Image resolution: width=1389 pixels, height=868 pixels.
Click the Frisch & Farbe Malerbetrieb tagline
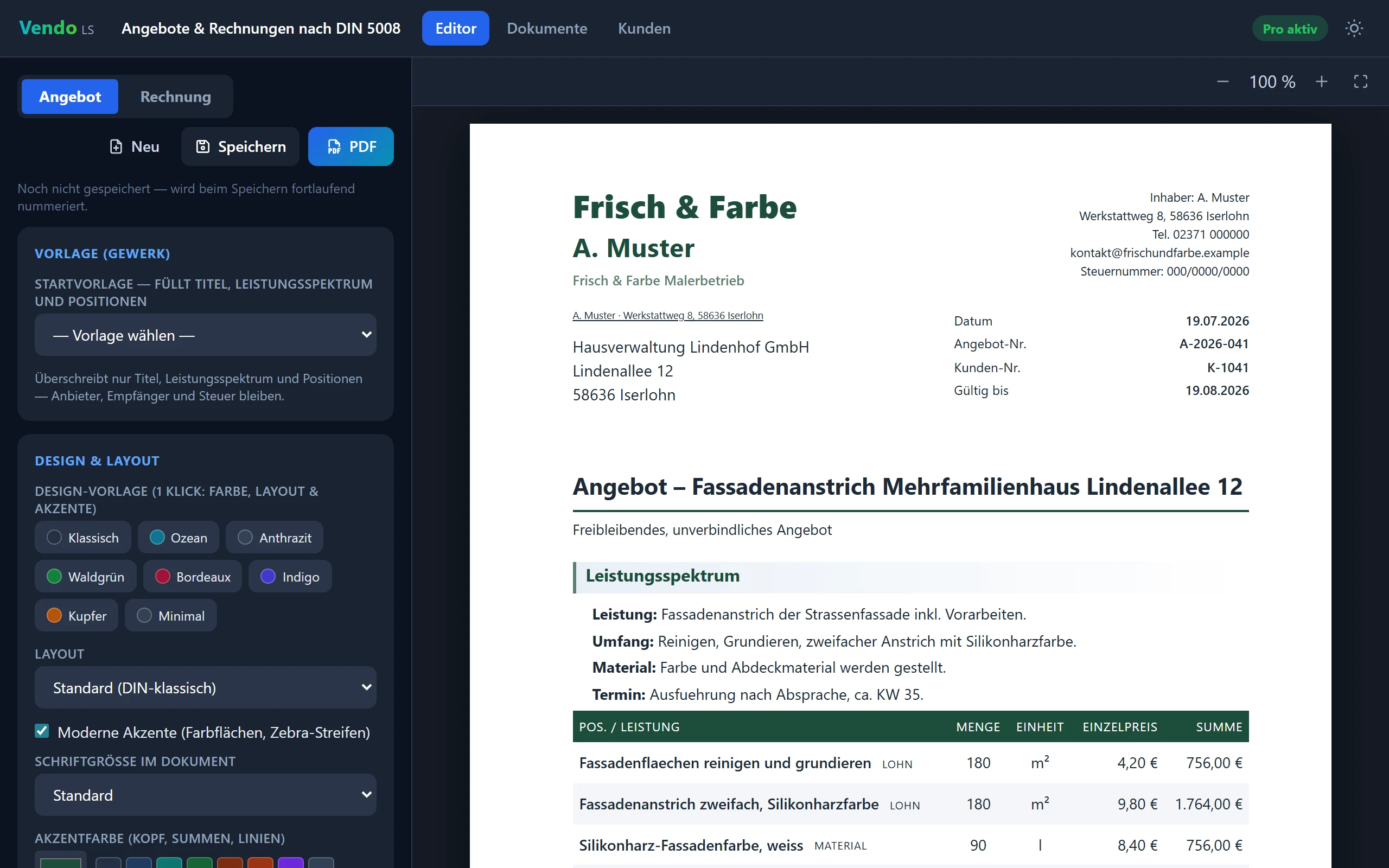(658, 280)
